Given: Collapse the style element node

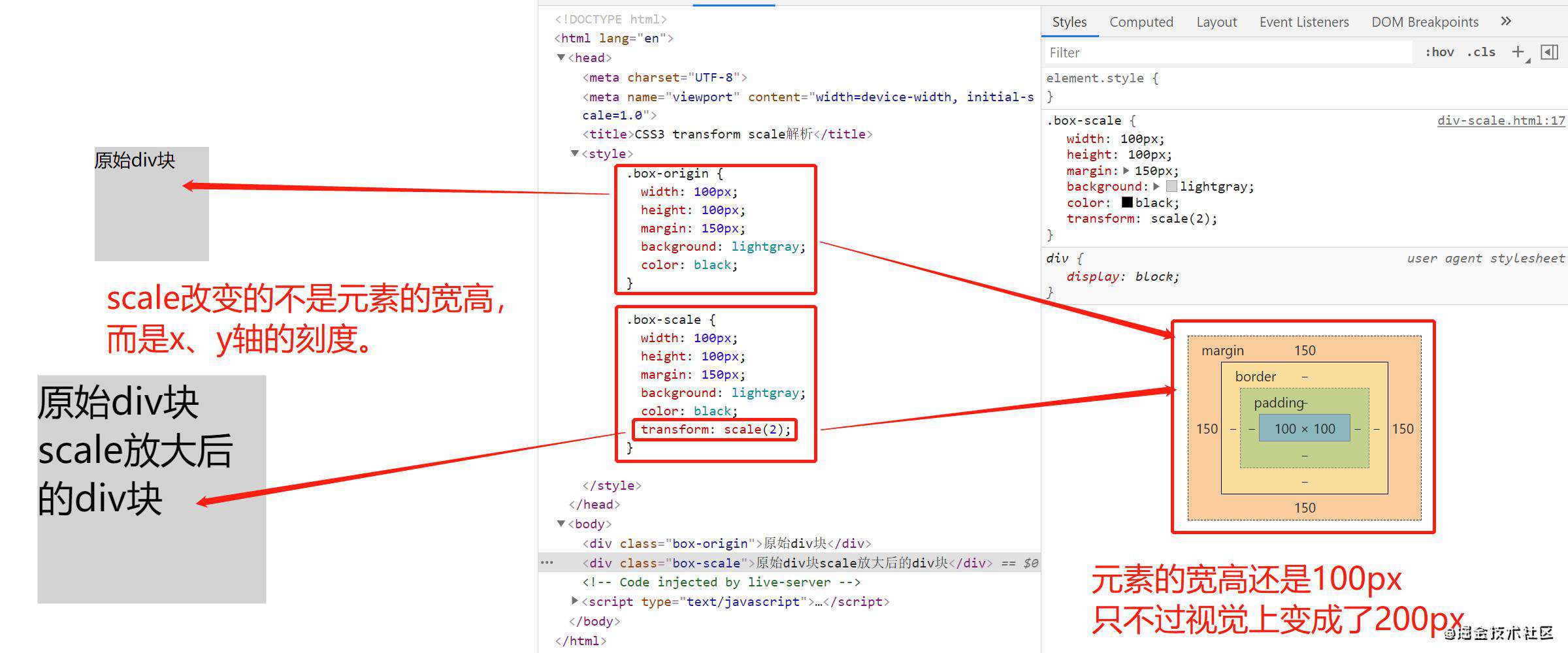Looking at the screenshot, I should point(575,153).
